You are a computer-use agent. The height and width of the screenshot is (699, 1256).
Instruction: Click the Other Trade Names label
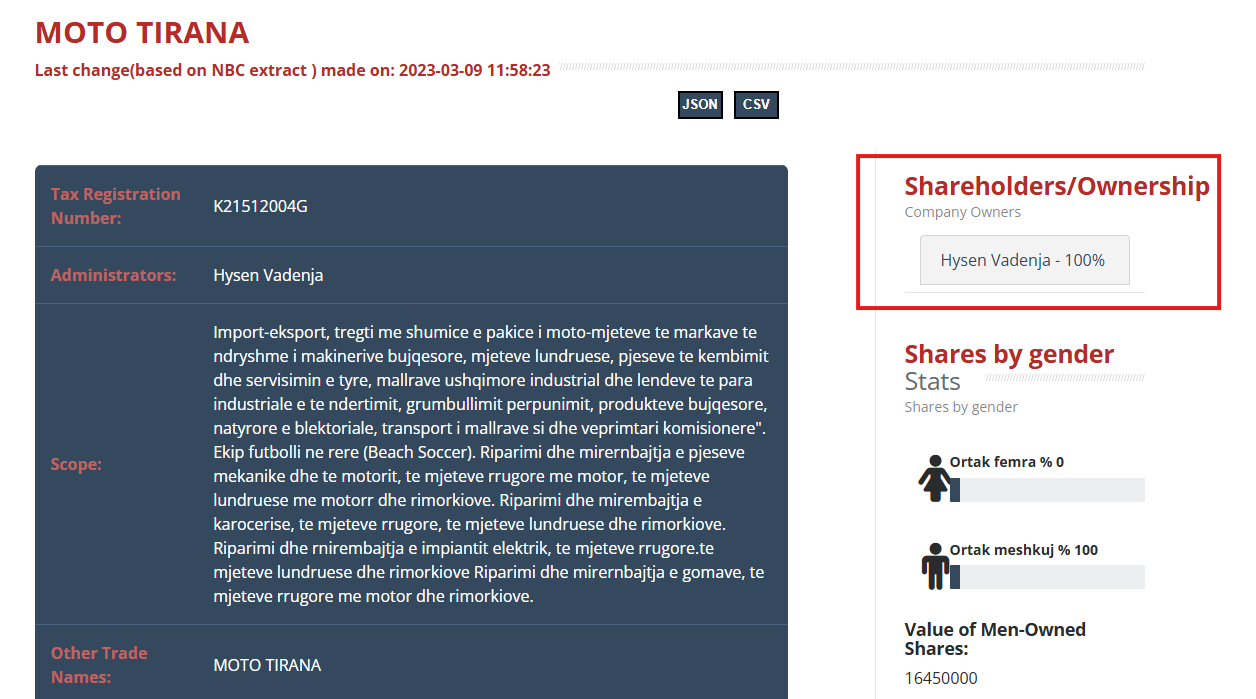(99, 665)
